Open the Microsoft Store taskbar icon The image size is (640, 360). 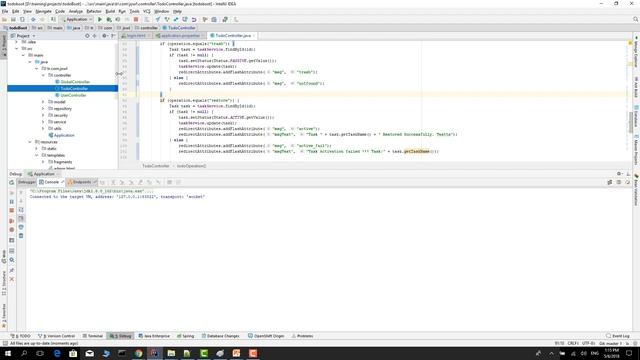[73, 353]
